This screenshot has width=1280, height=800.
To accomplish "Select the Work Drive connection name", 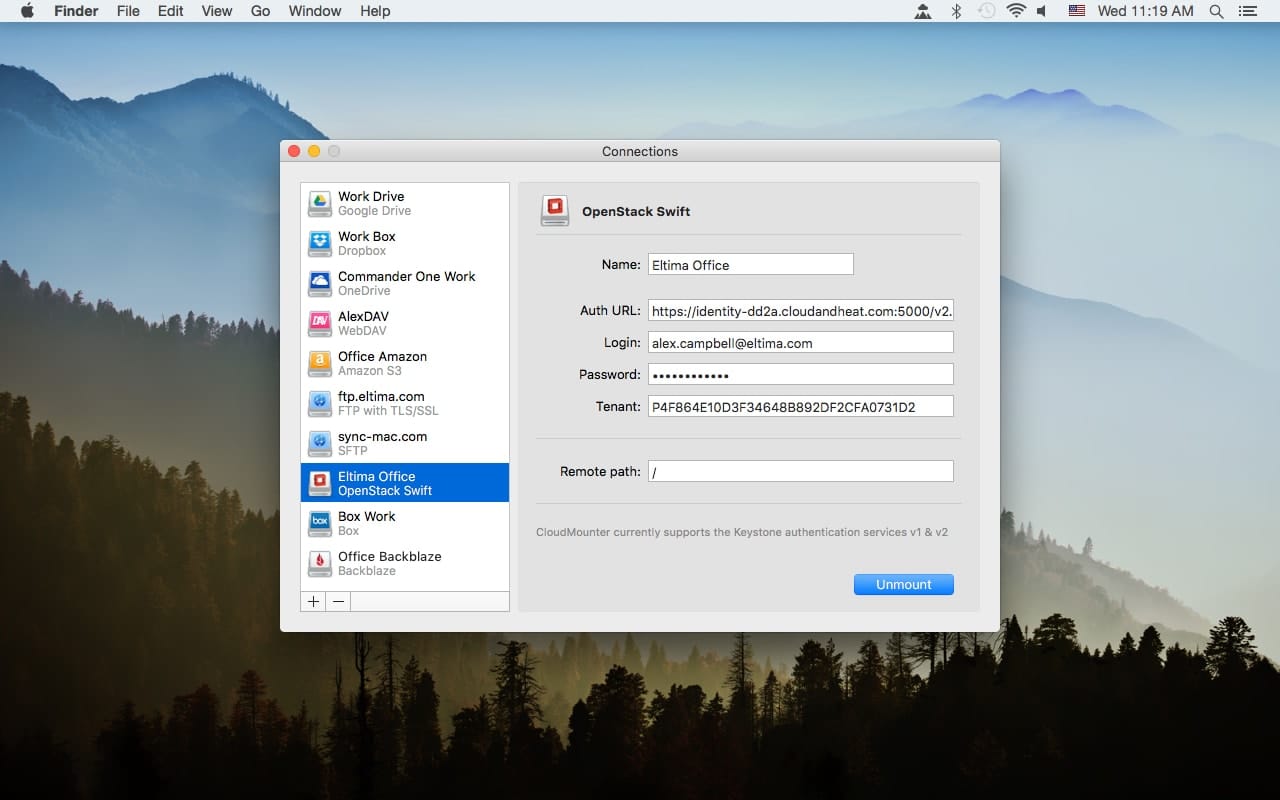I will 371,197.
